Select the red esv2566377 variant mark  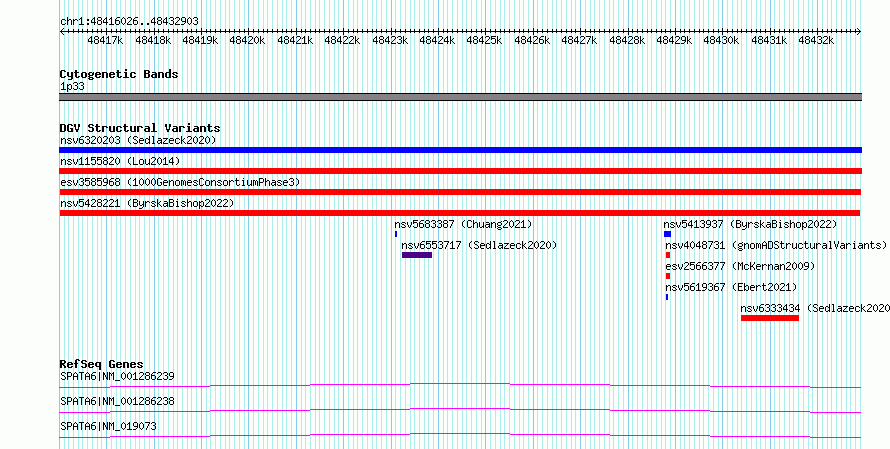point(668,276)
